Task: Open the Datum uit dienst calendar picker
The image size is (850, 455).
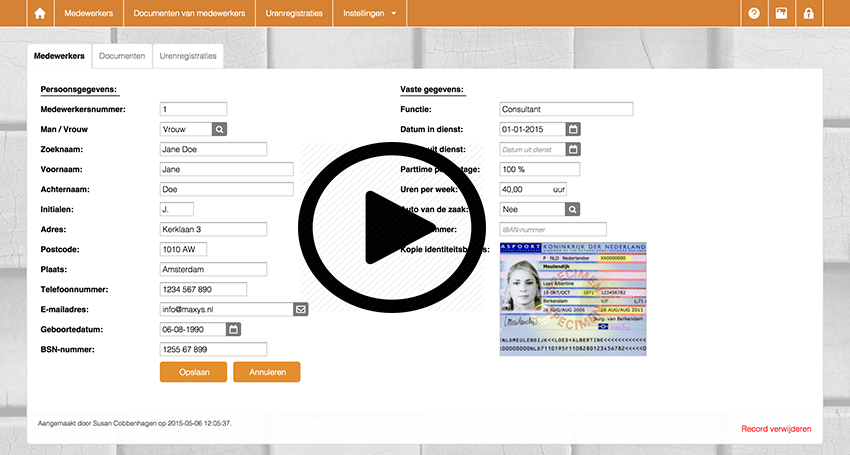Action: pos(573,149)
